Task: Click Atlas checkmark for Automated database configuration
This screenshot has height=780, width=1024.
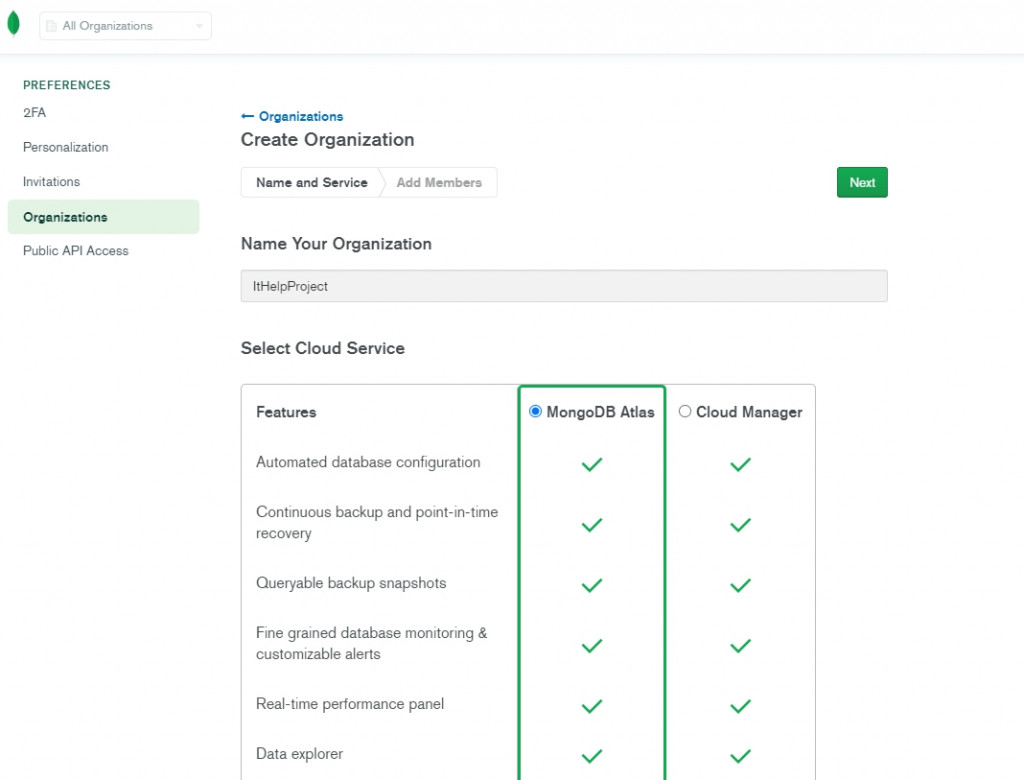Action: coord(592,464)
